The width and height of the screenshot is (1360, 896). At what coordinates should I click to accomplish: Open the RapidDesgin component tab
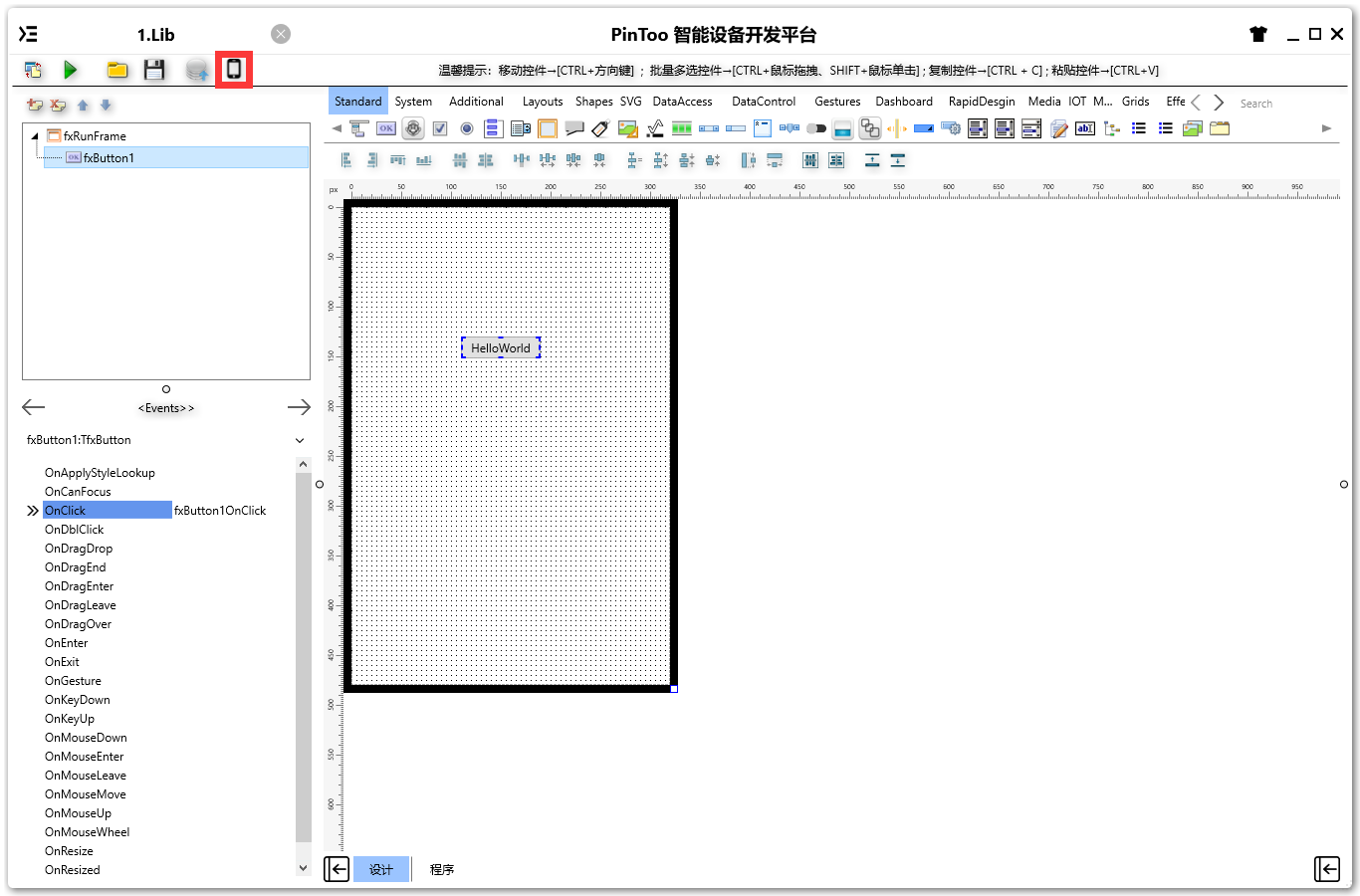click(982, 102)
